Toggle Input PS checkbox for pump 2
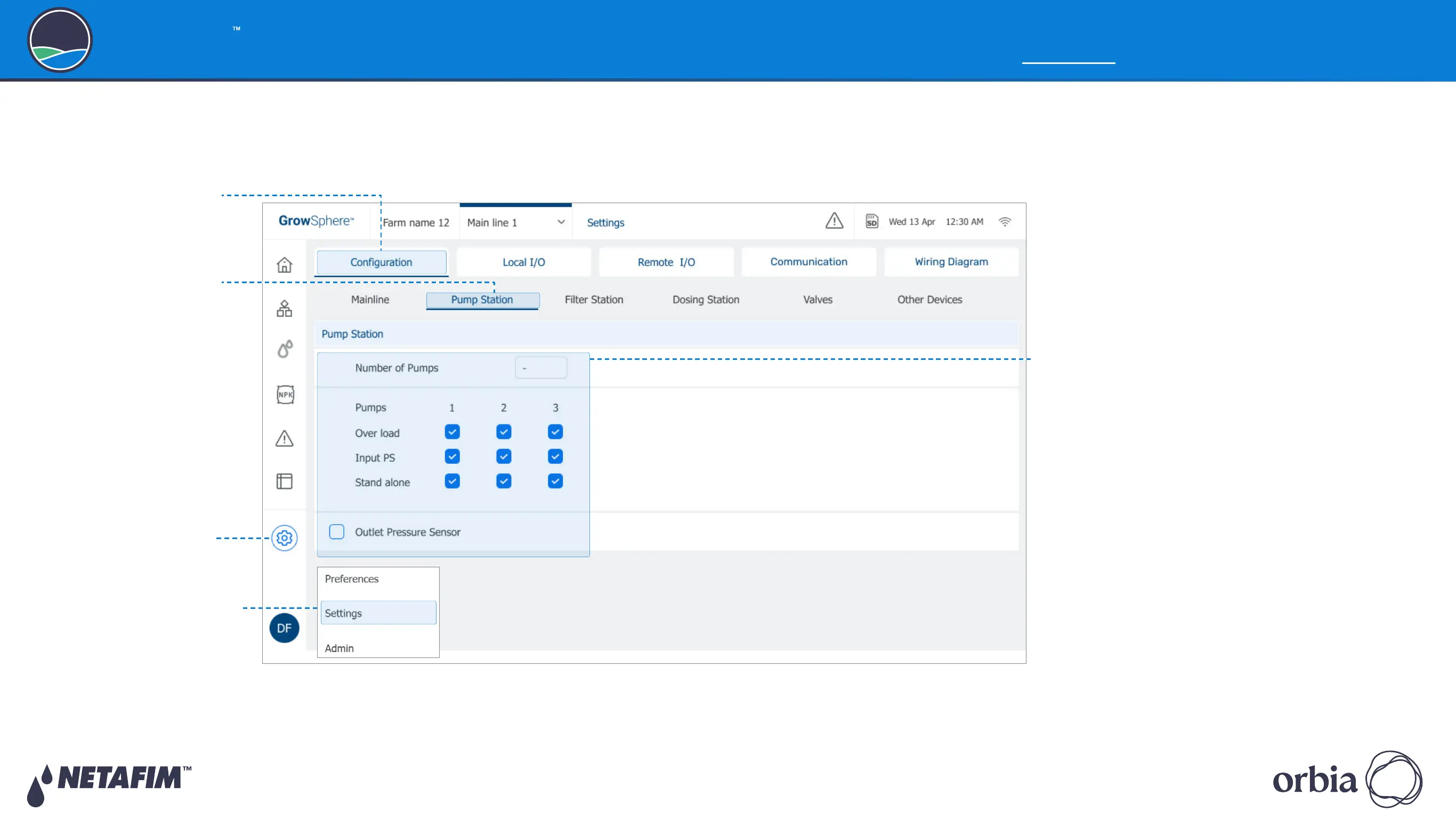The image size is (1456, 819). click(x=504, y=456)
